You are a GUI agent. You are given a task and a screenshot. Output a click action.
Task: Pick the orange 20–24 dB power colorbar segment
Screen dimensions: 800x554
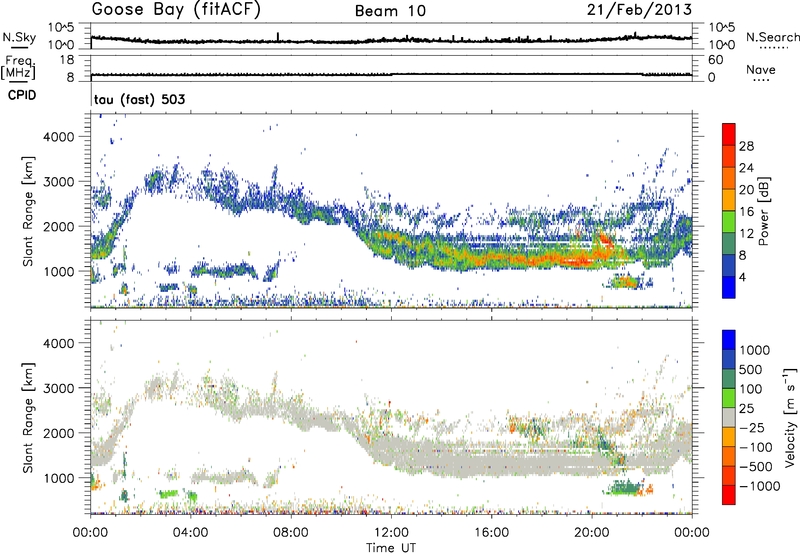(729, 178)
